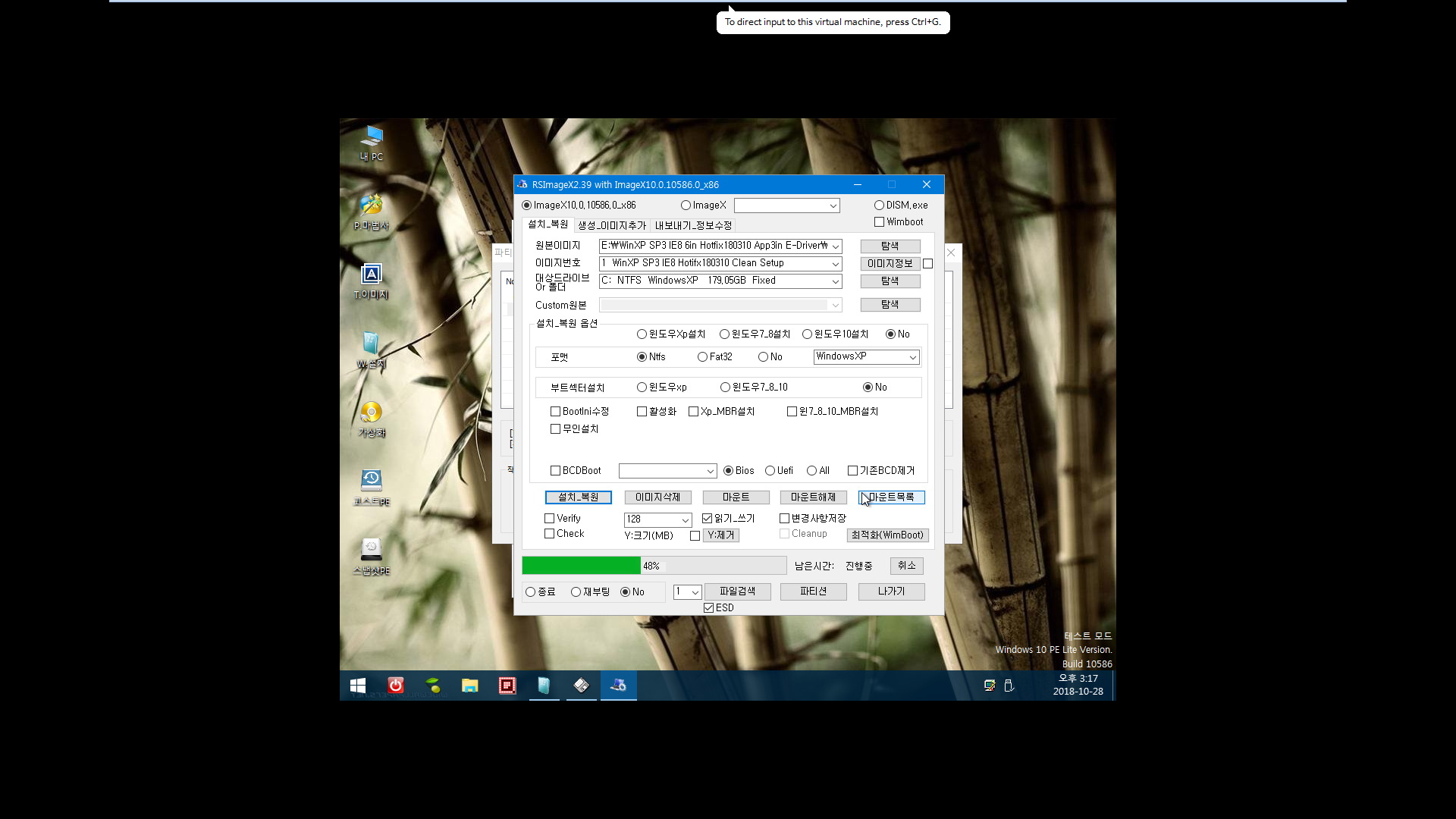1456x819 pixels.
Task: Click the green 48% progress bar
Action: (x=654, y=566)
